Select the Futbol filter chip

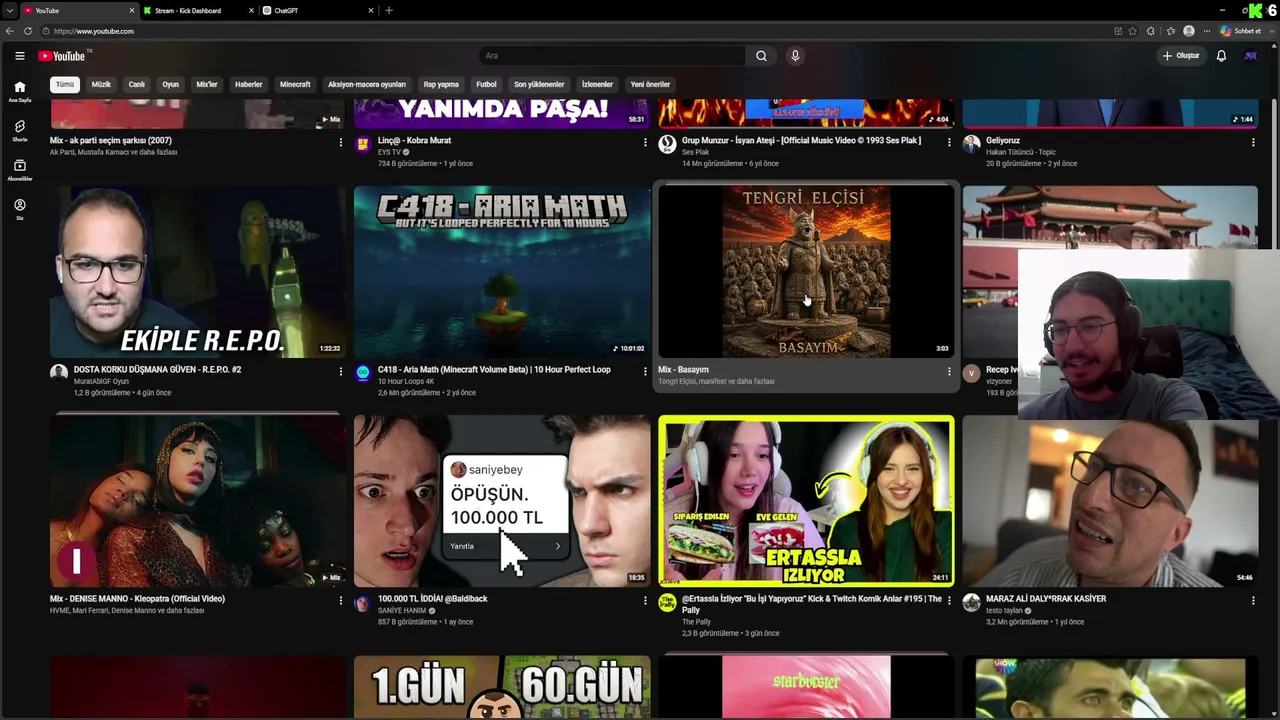pyautogui.click(x=486, y=85)
